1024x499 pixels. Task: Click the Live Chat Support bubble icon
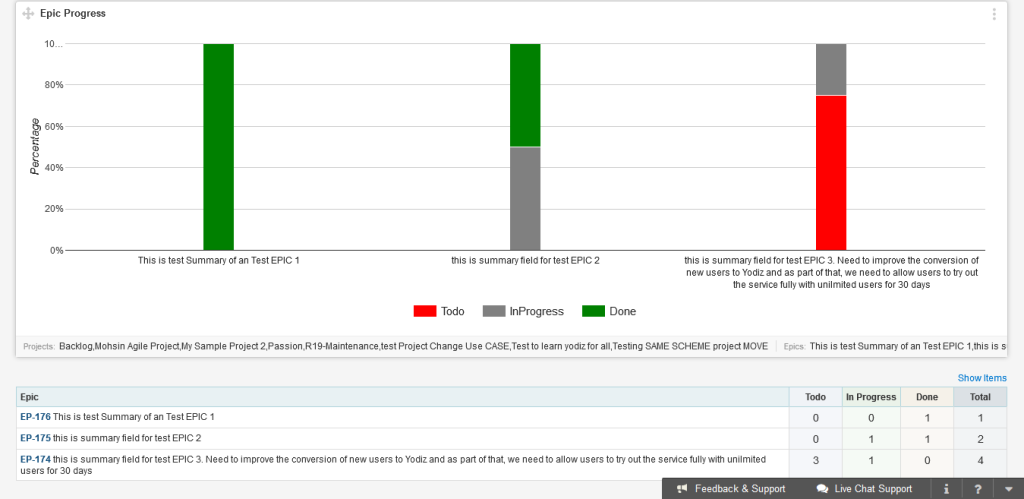coord(822,489)
